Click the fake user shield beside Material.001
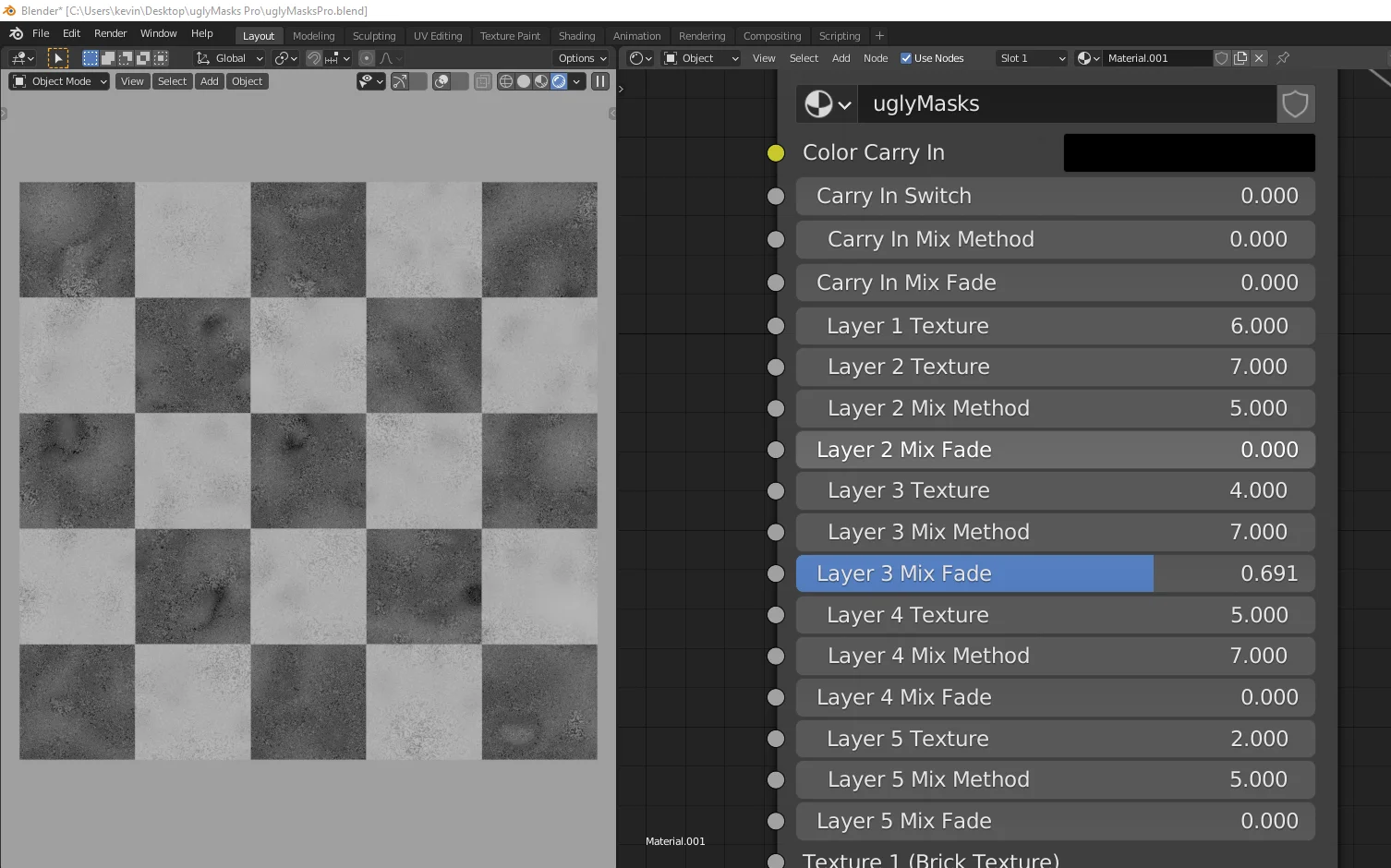Screen dimensions: 1391x868 (1221, 57)
